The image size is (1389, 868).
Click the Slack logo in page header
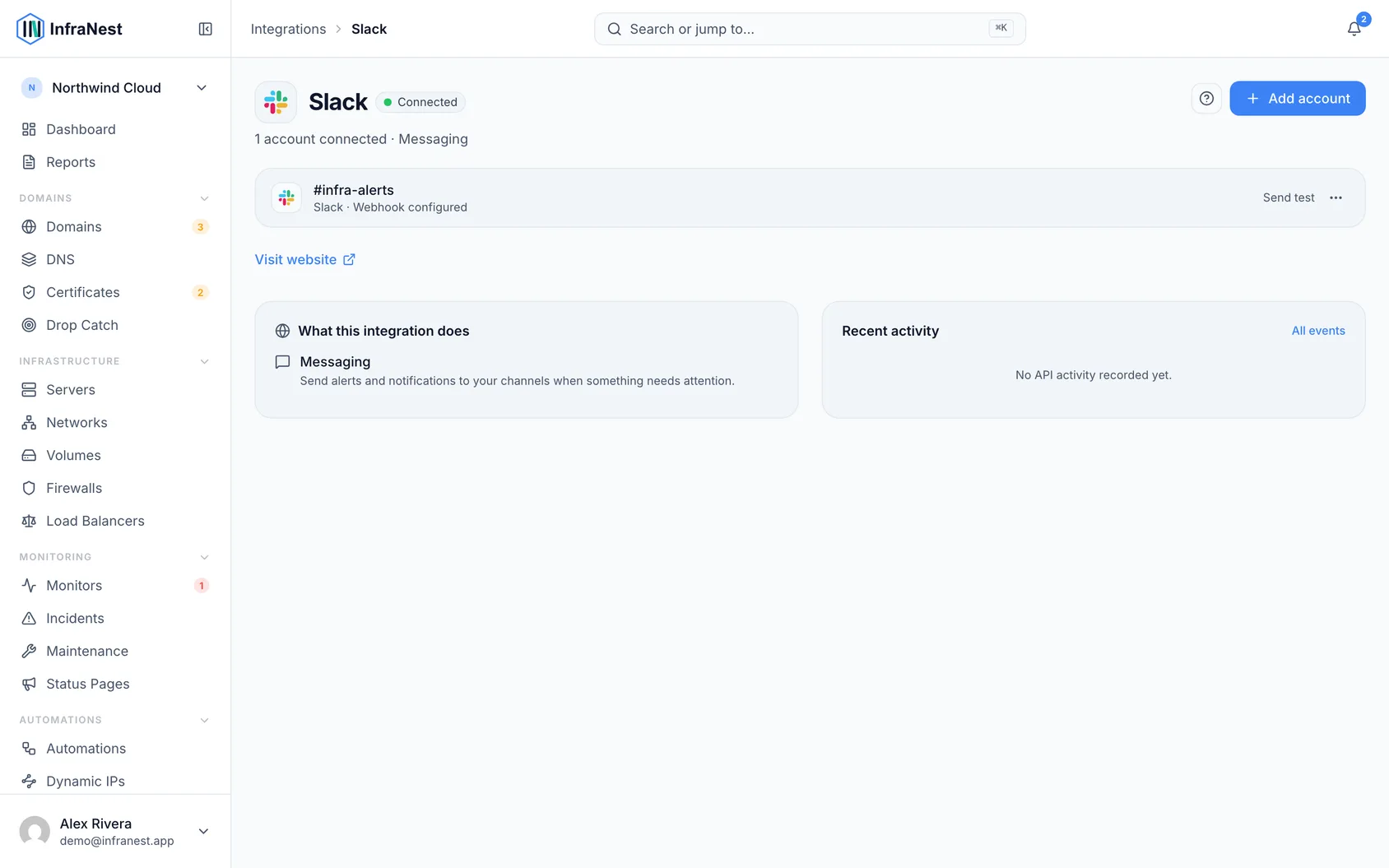[x=276, y=102]
